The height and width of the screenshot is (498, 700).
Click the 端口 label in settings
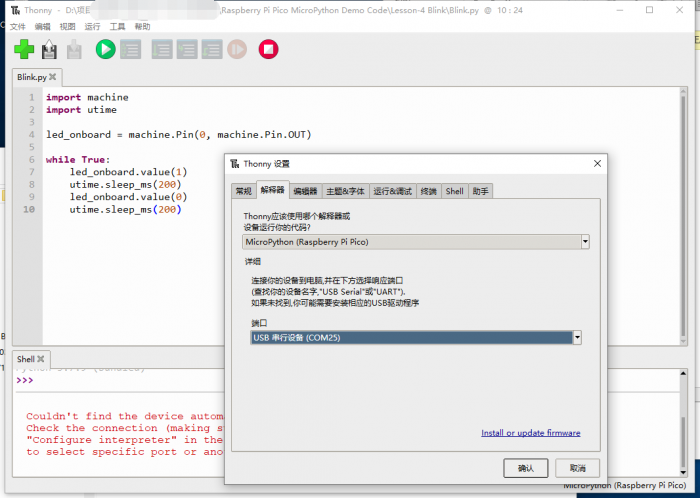coord(259,323)
